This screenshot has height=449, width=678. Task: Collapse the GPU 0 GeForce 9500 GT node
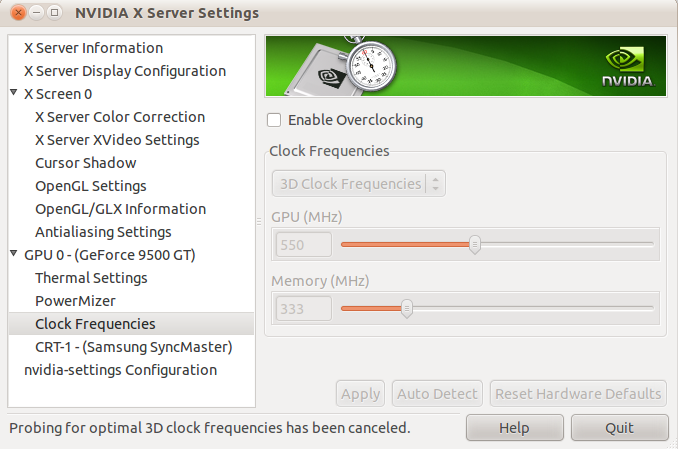14,255
